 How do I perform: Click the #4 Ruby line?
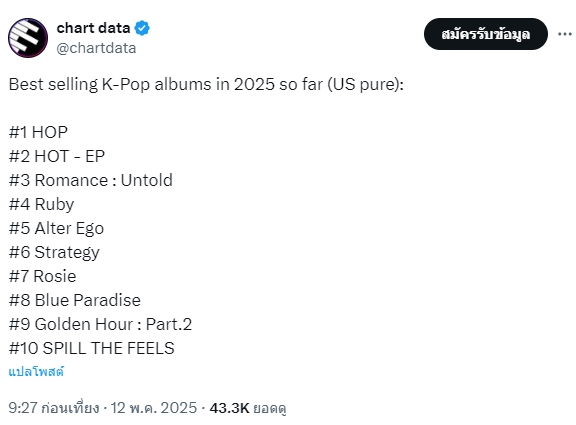(42, 204)
